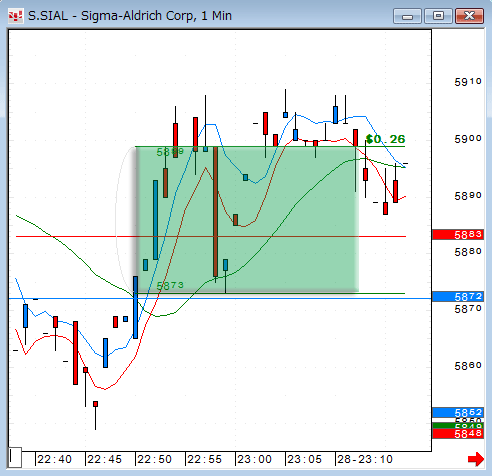
Task: Click the 28-23:10 time axis label
Action: pos(365,459)
